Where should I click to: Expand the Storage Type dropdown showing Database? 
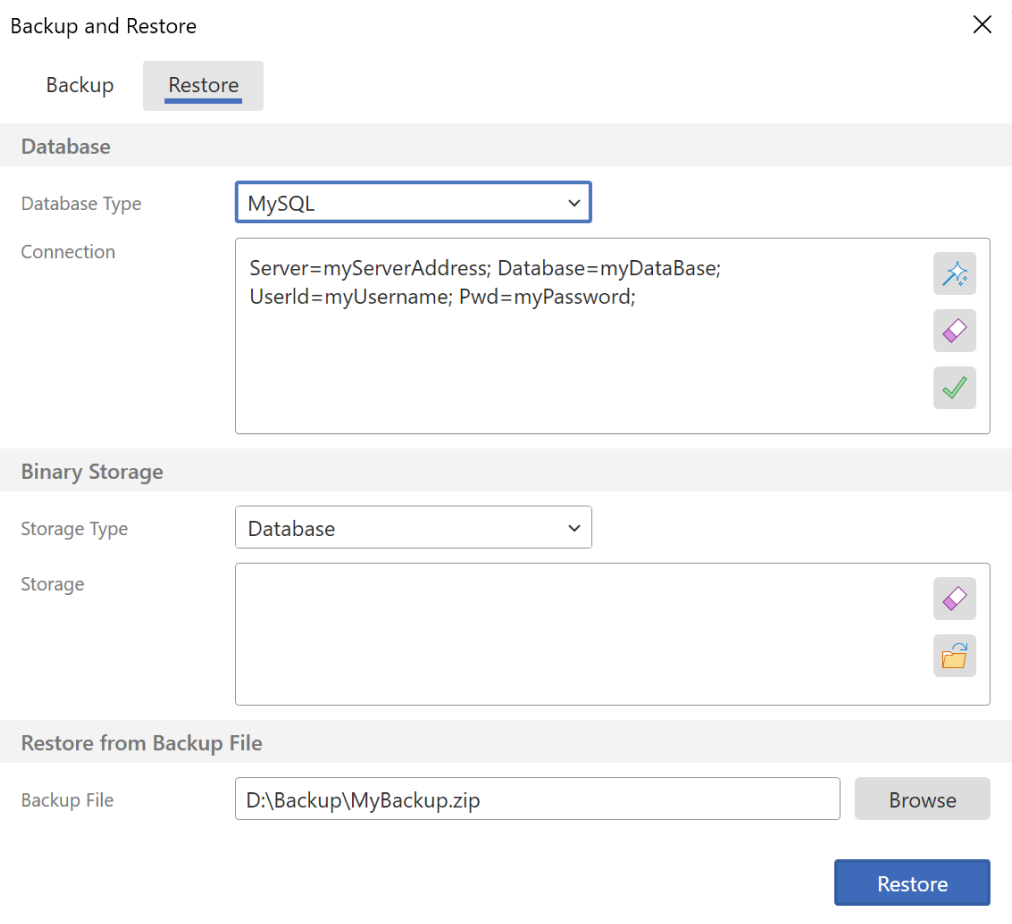point(413,527)
